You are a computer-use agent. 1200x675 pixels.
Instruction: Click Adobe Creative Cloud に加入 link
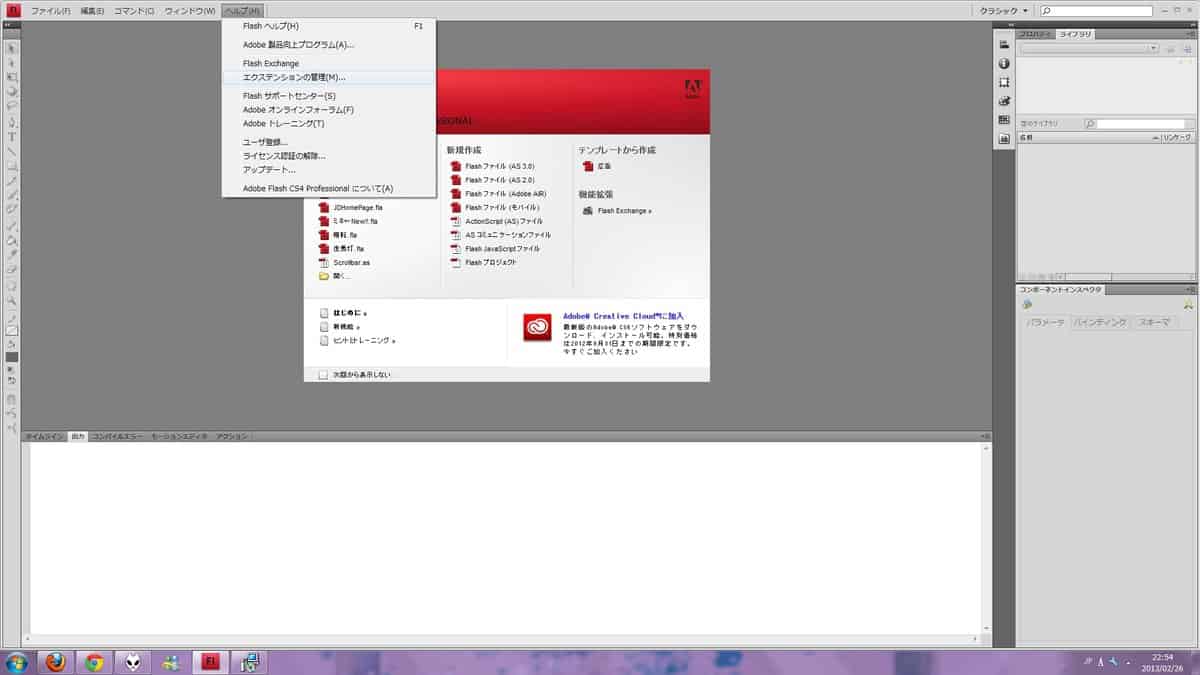623,316
